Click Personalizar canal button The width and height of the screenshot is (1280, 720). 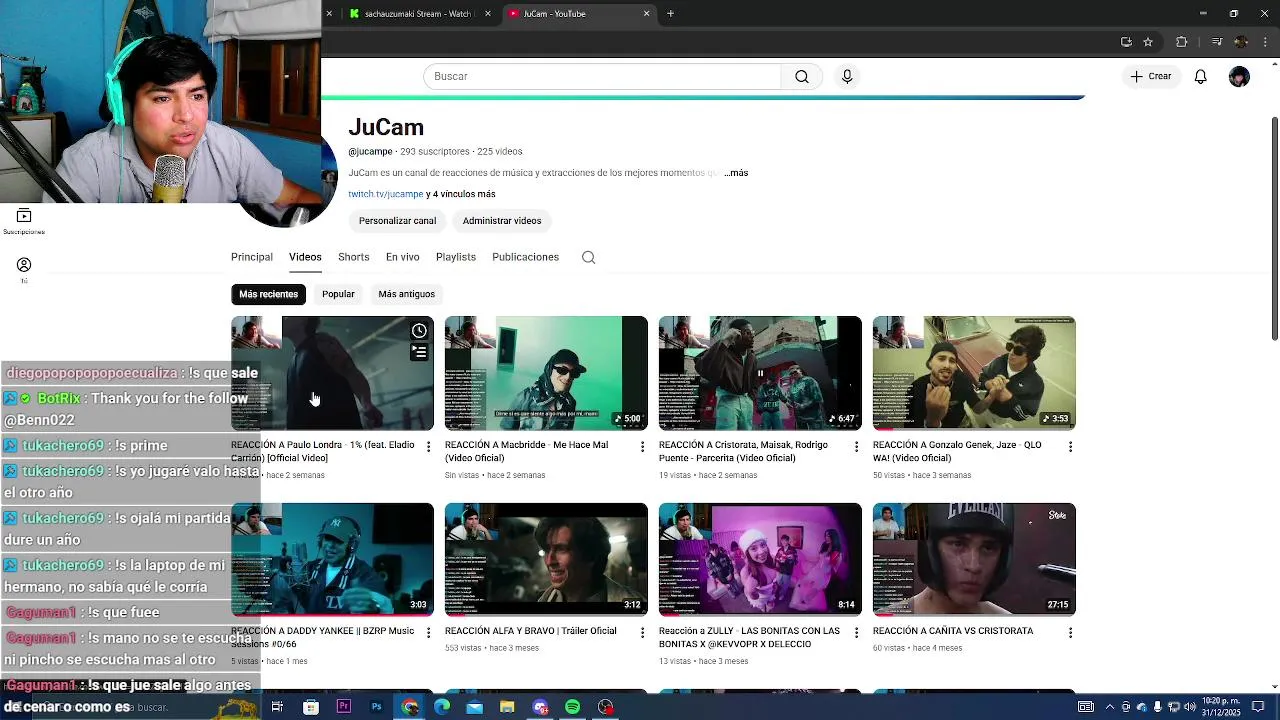coord(397,221)
